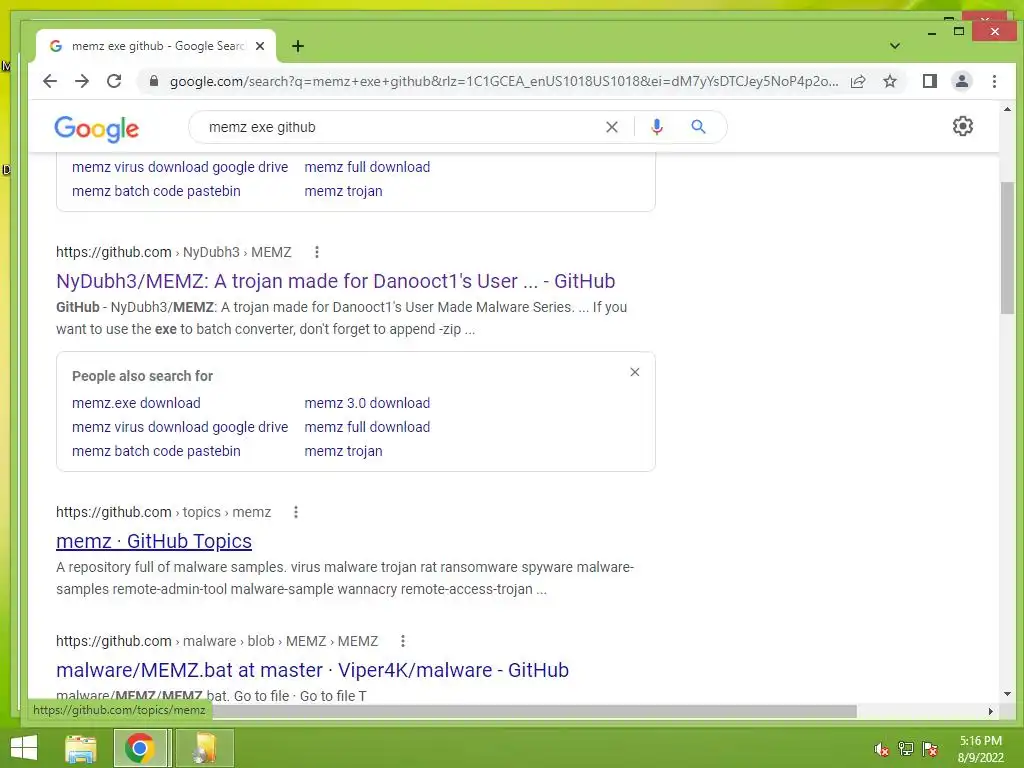Select lower memz virus download google drive
The height and width of the screenshot is (768, 1024).
click(180, 427)
